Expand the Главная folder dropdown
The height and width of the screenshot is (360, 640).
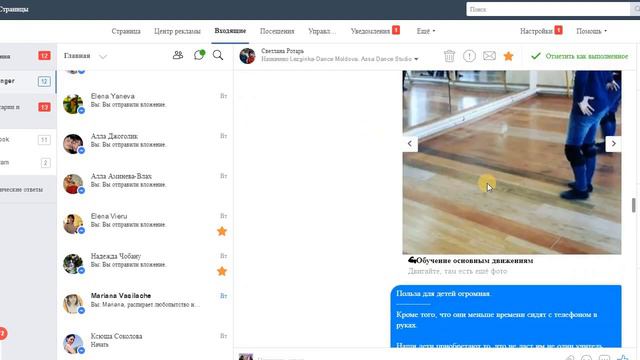[x=103, y=56]
